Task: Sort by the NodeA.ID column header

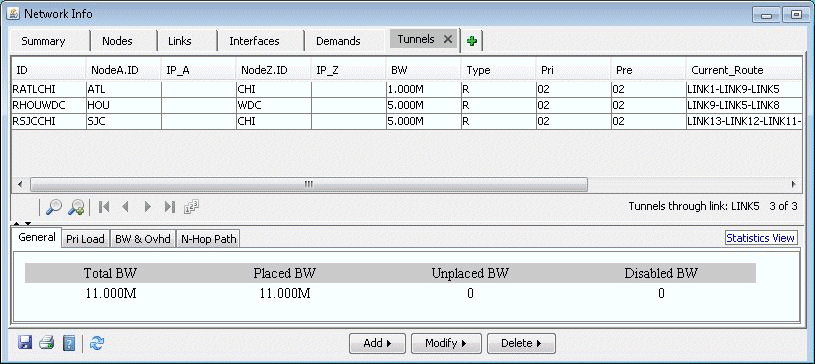Action: click(124, 70)
